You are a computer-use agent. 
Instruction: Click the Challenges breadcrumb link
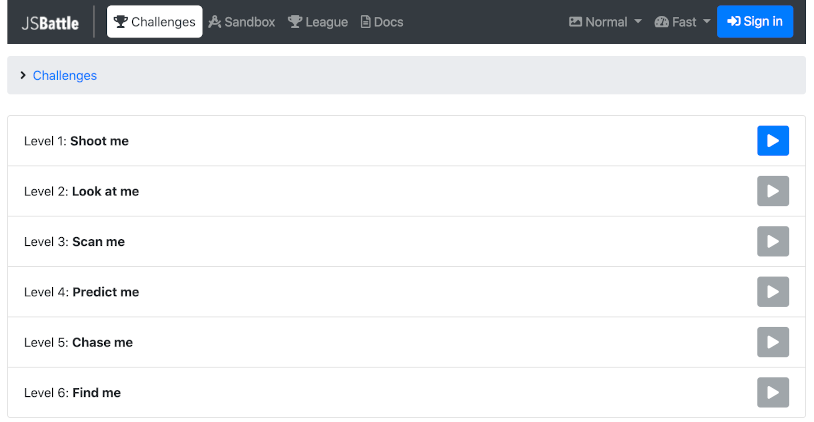(65, 76)
